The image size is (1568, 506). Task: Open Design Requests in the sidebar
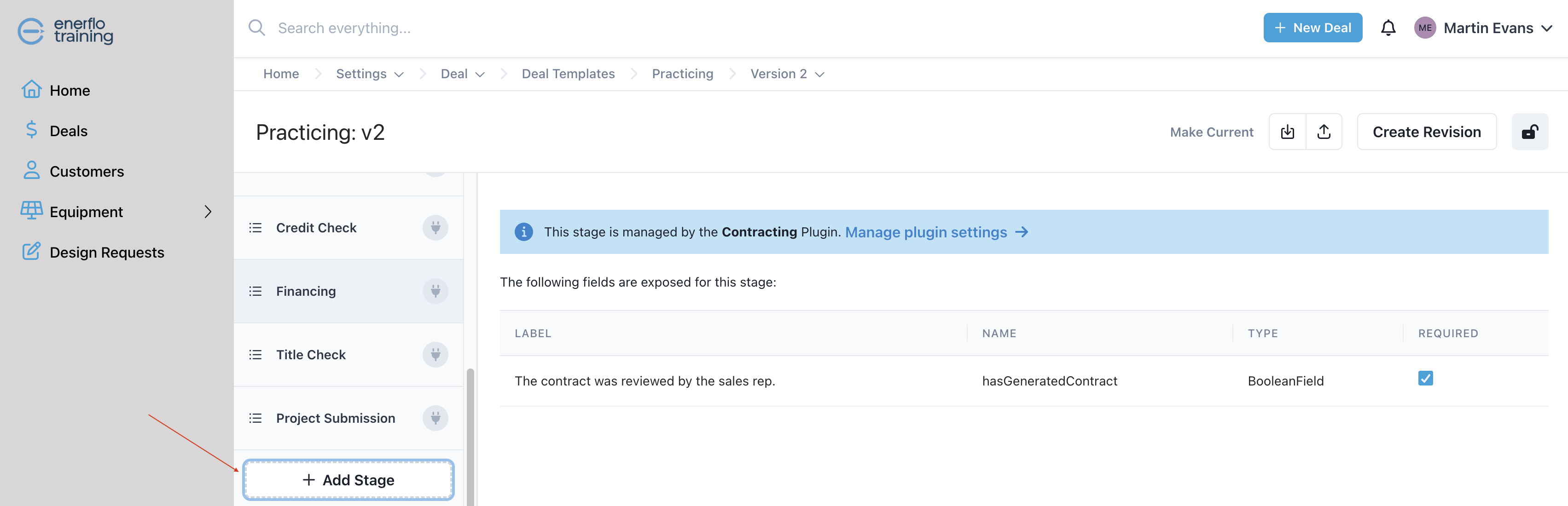point(106,253)
